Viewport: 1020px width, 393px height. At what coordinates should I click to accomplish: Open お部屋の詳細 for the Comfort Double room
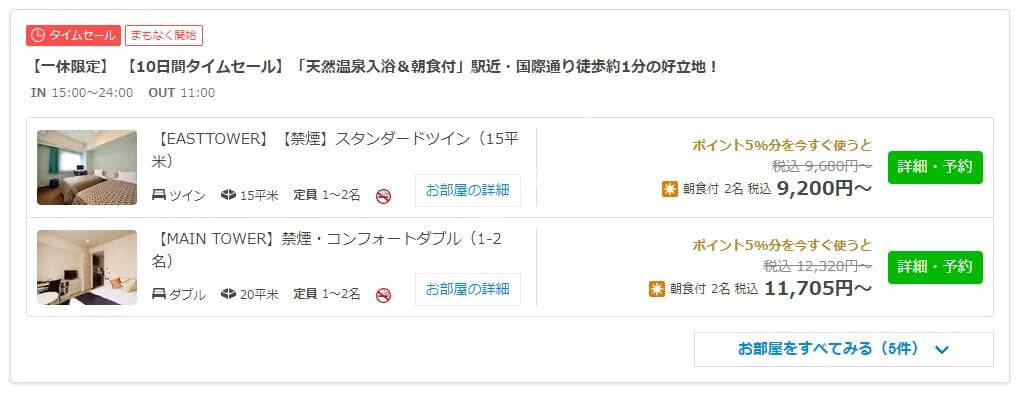tap(468, 290)
